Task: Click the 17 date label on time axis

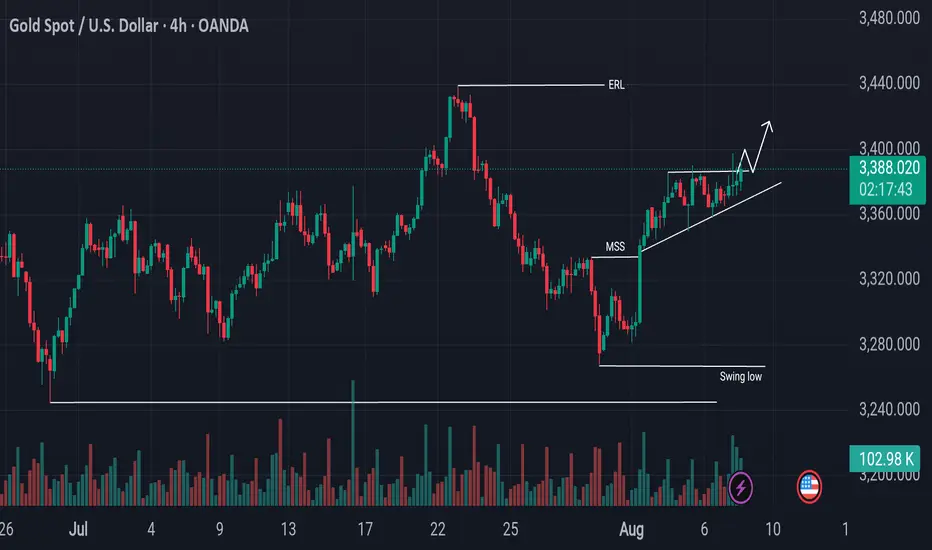Action: click(365, 529)
